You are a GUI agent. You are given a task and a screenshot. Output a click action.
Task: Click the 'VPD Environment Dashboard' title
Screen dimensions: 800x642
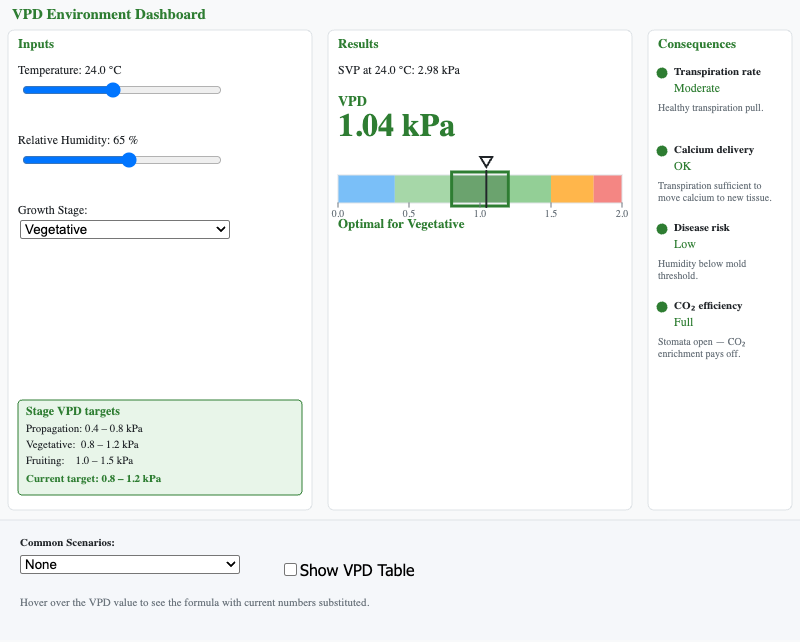pos(109,14)
